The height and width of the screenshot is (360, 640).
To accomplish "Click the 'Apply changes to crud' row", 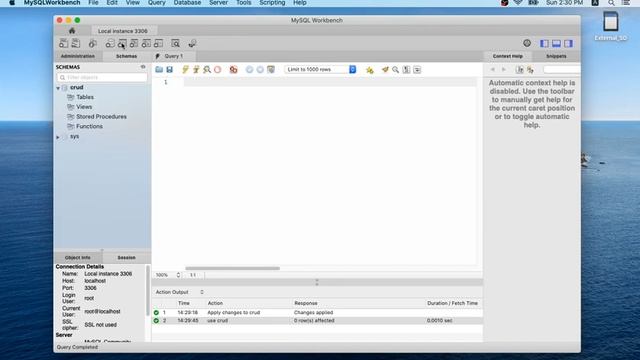I will pyautogui.click(x=317, y=313).
